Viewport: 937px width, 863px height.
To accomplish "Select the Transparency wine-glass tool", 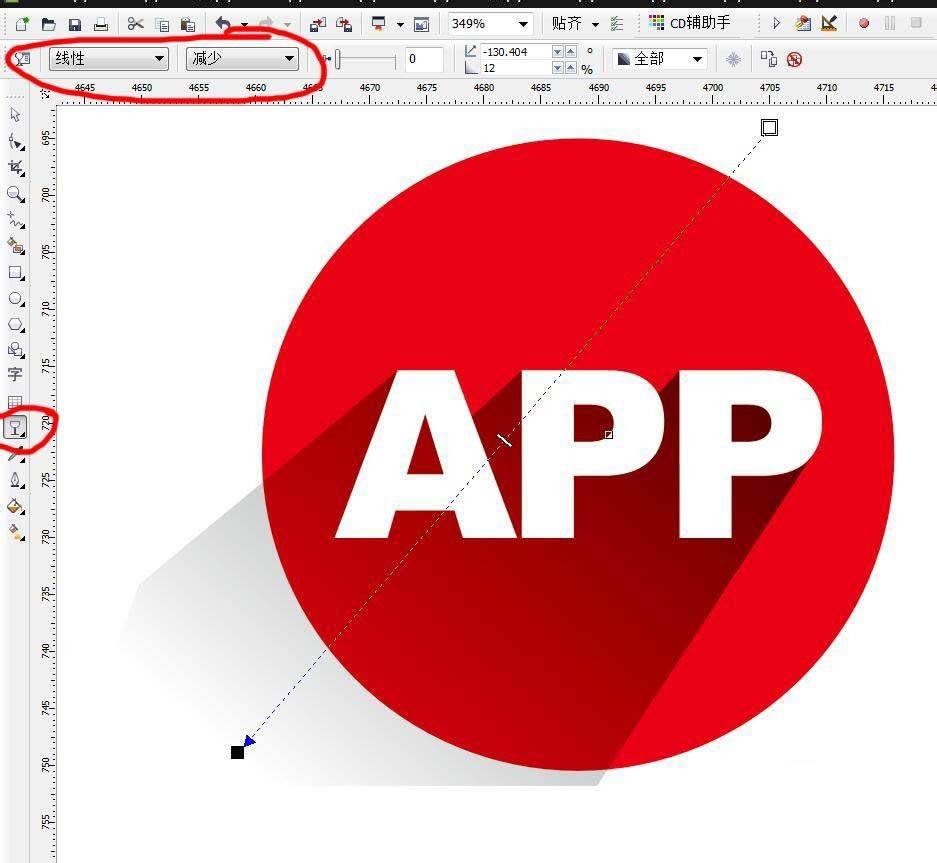I will tap(15, 428).
